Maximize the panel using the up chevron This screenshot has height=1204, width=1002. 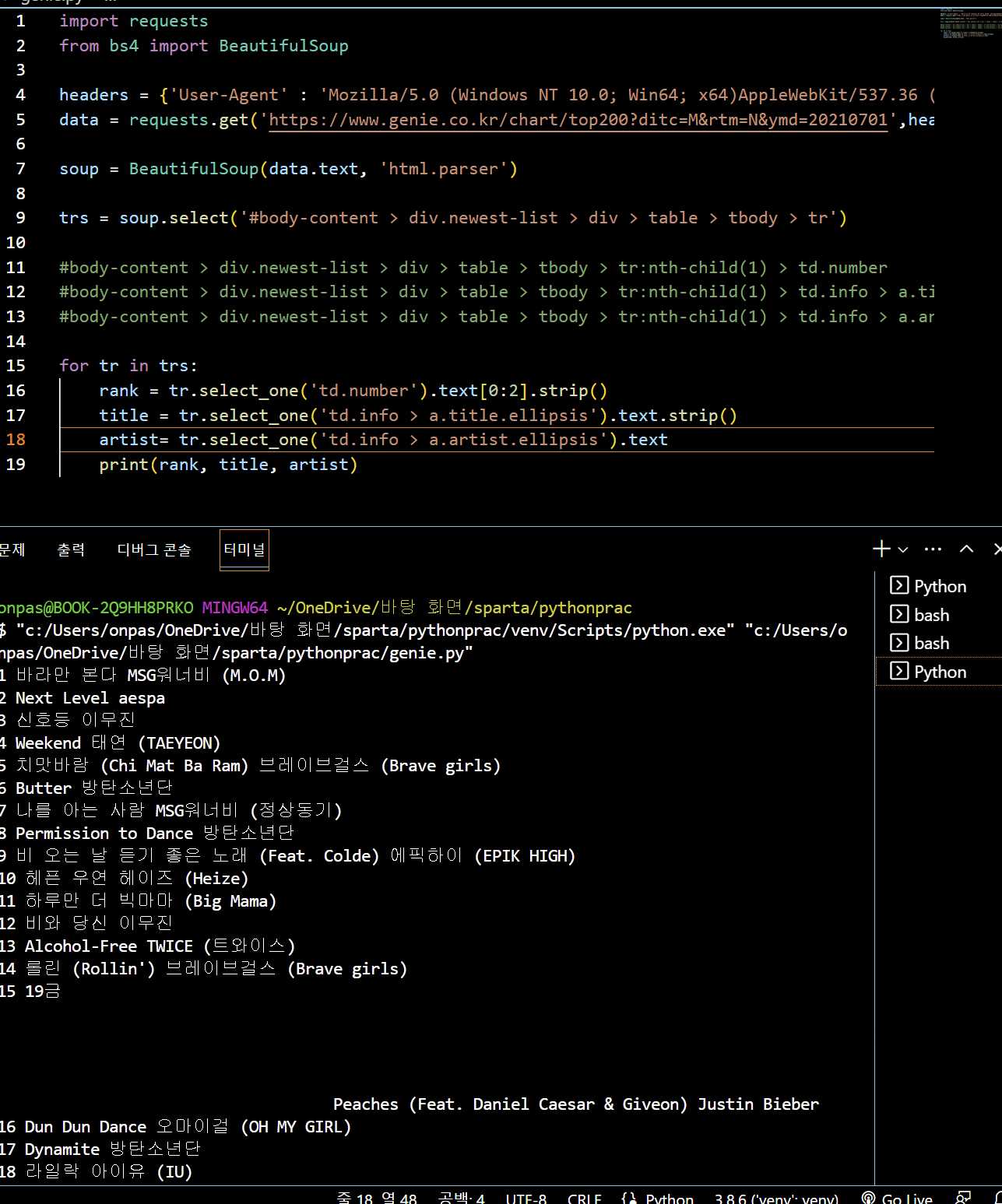966,549
